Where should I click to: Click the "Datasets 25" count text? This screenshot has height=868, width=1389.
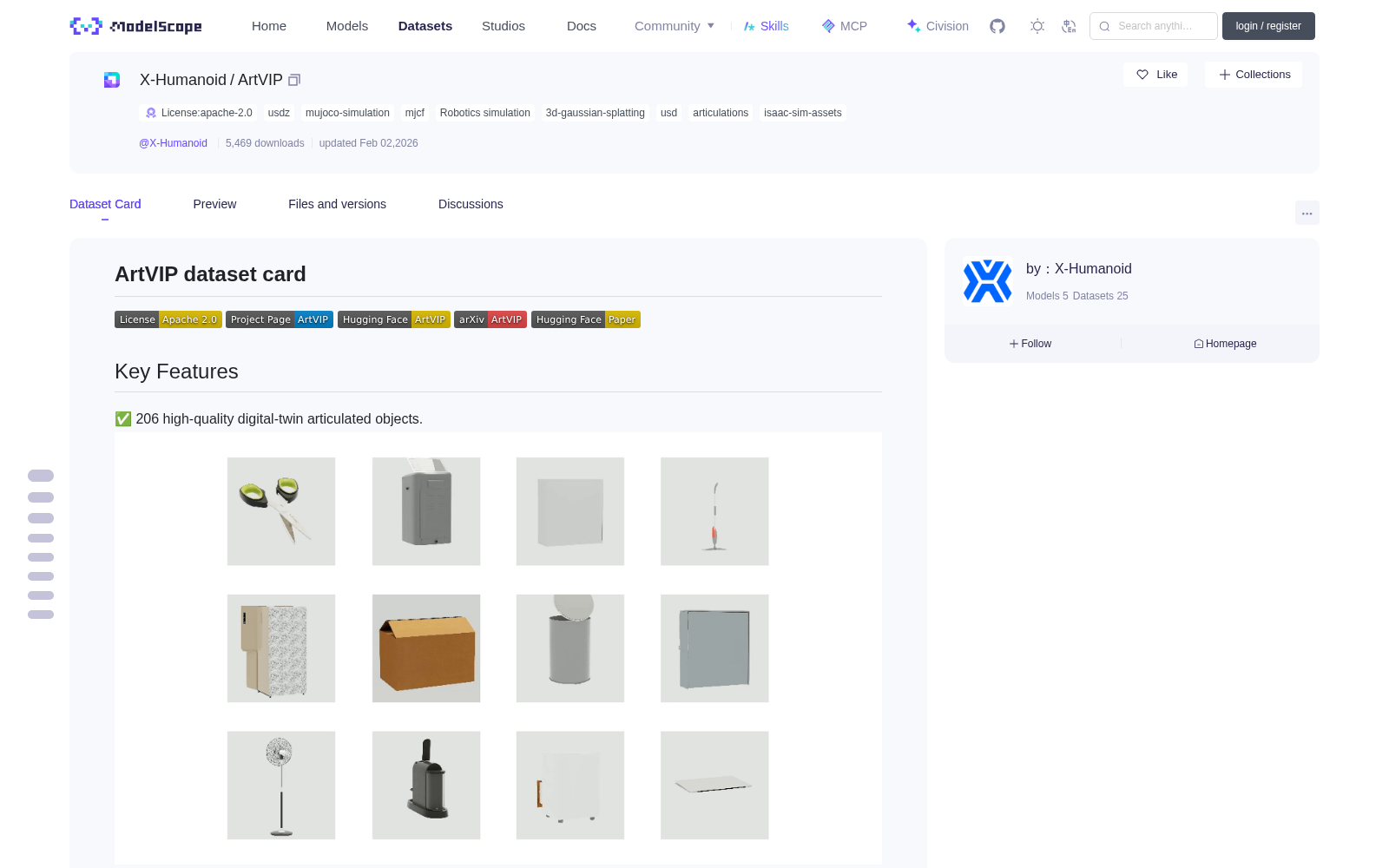[x=1101, y=296]
